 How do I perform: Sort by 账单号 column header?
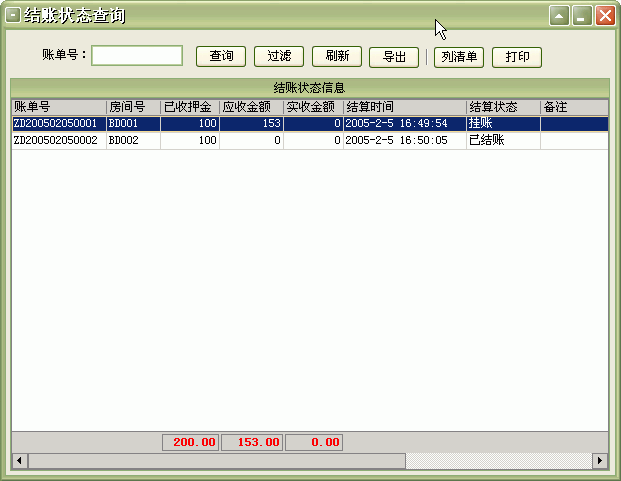pos(58,107)
